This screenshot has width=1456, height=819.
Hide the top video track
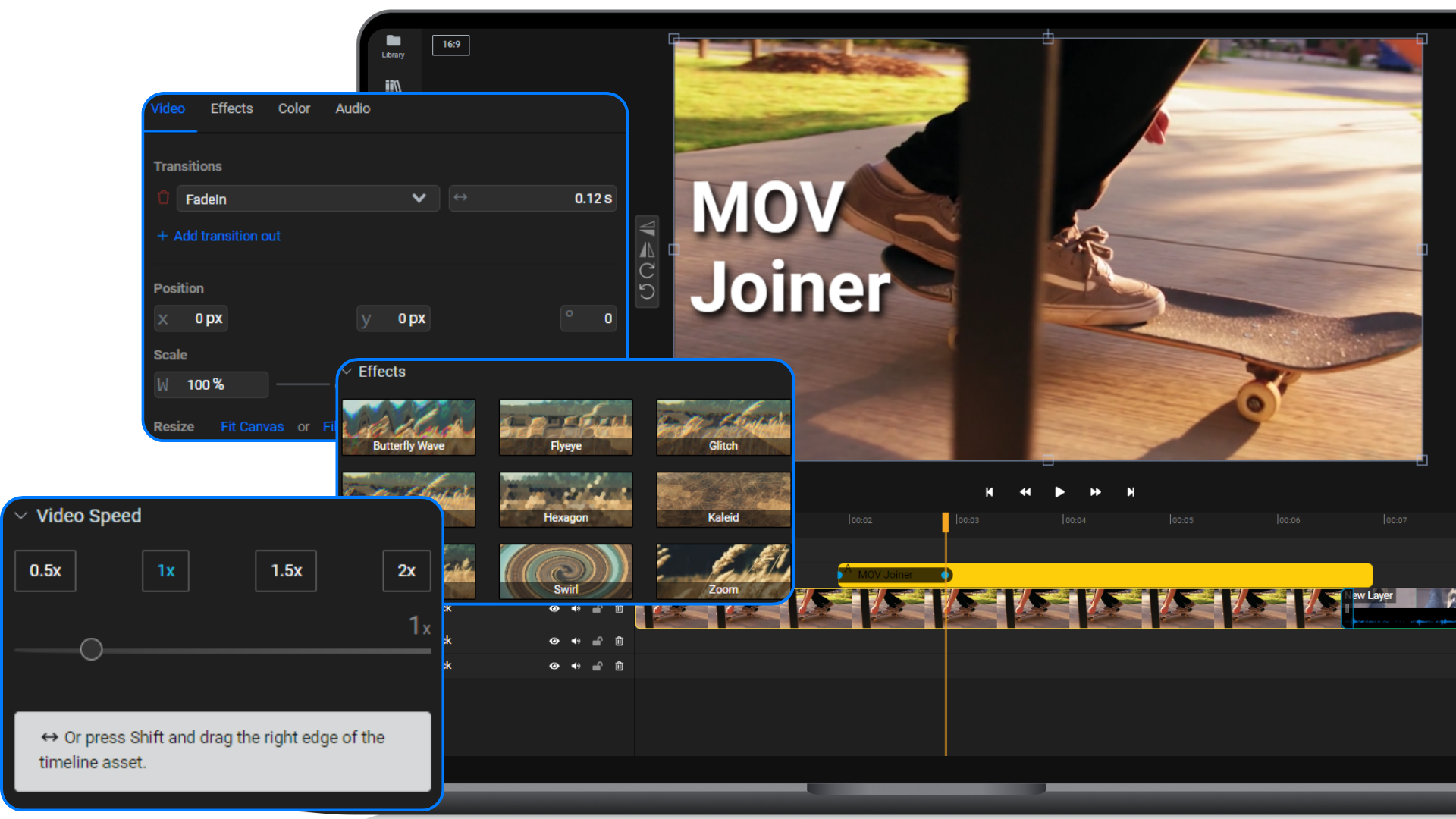(x=554, y=609)
